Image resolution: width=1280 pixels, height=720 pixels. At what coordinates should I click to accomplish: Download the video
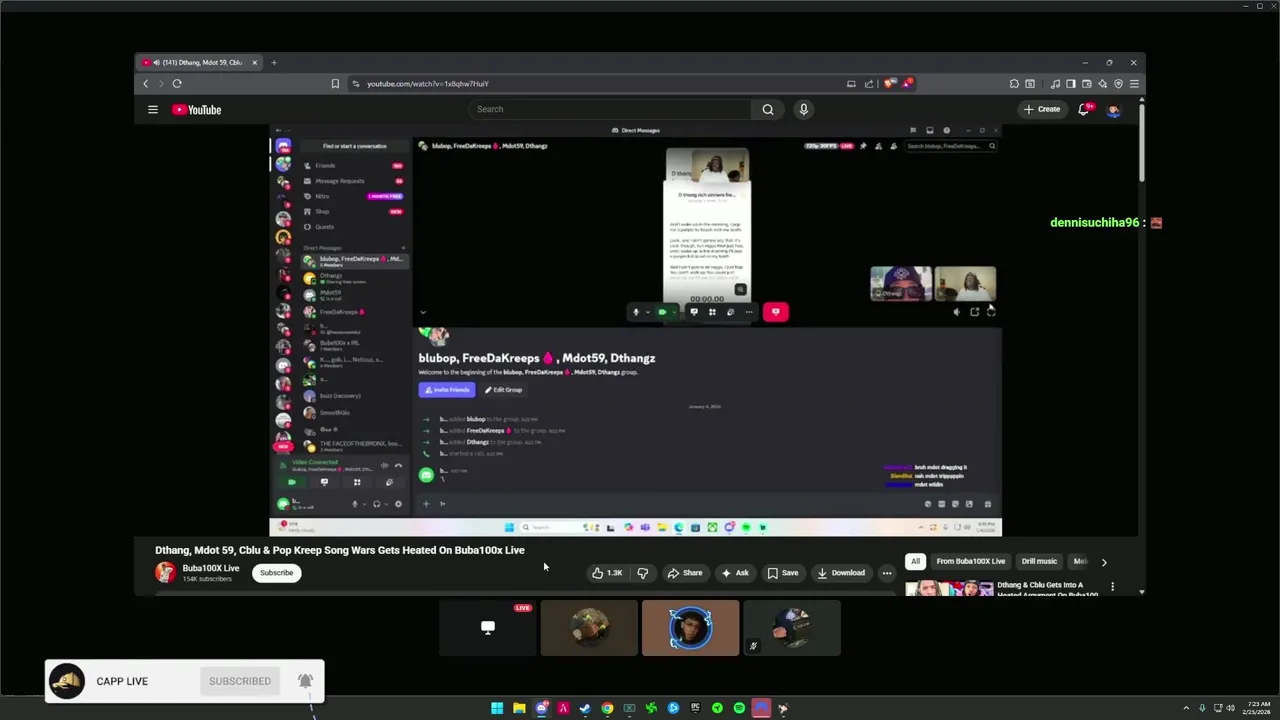click(x=840, y=573)
